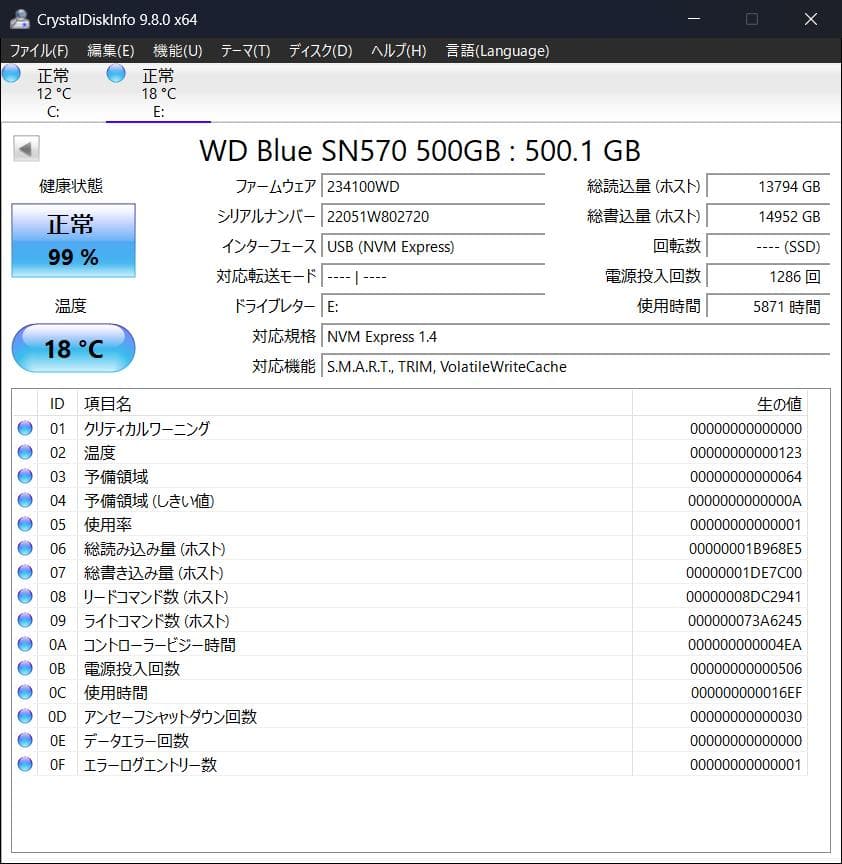The image size is (842, 864).
Task: Click status orb of row 0C 使用時間
Action: (25, 692)
